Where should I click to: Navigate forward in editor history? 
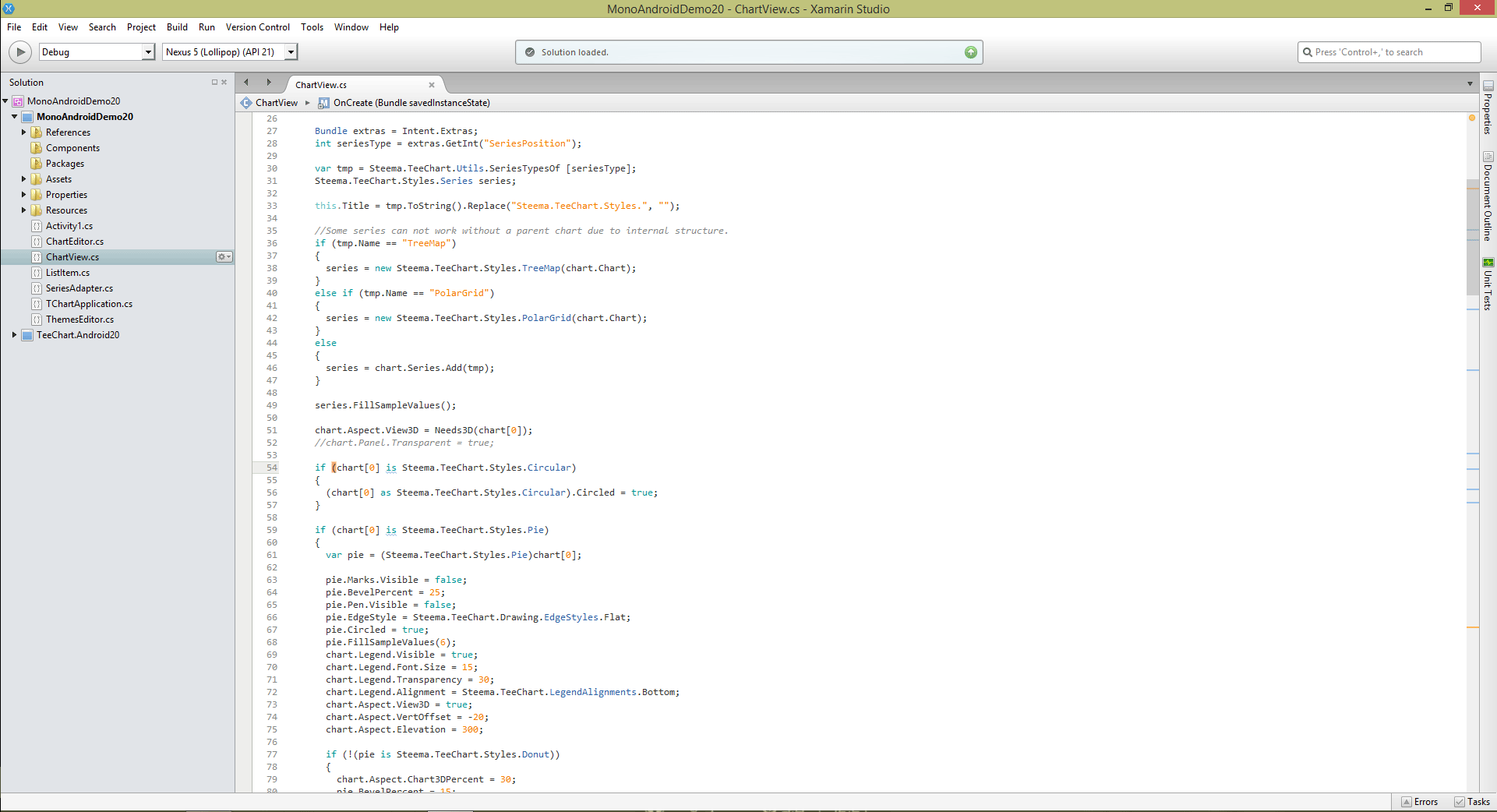click(x=269, y=82)
